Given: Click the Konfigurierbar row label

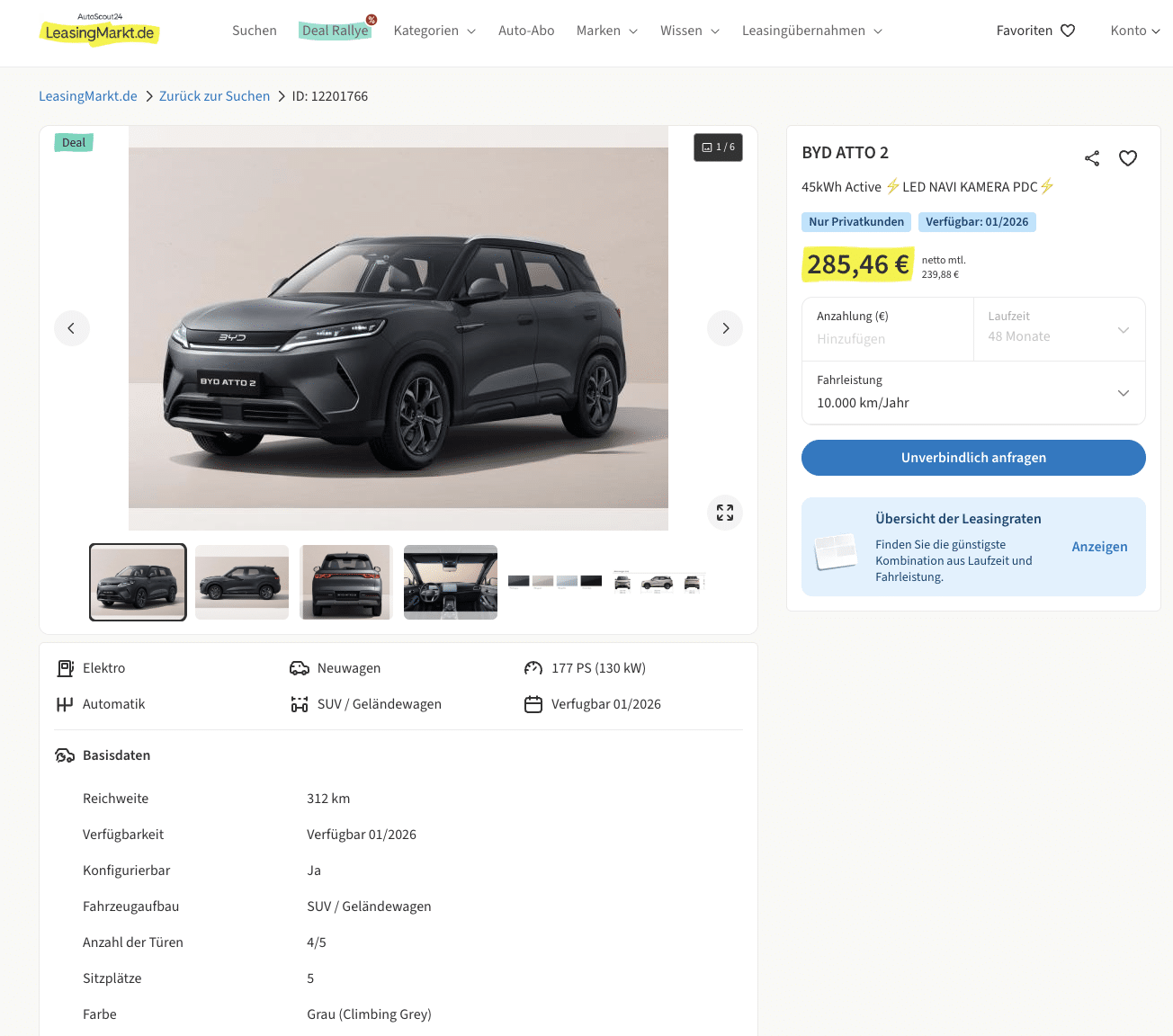Looking at the screenshot, I should (x=126, y=871).
